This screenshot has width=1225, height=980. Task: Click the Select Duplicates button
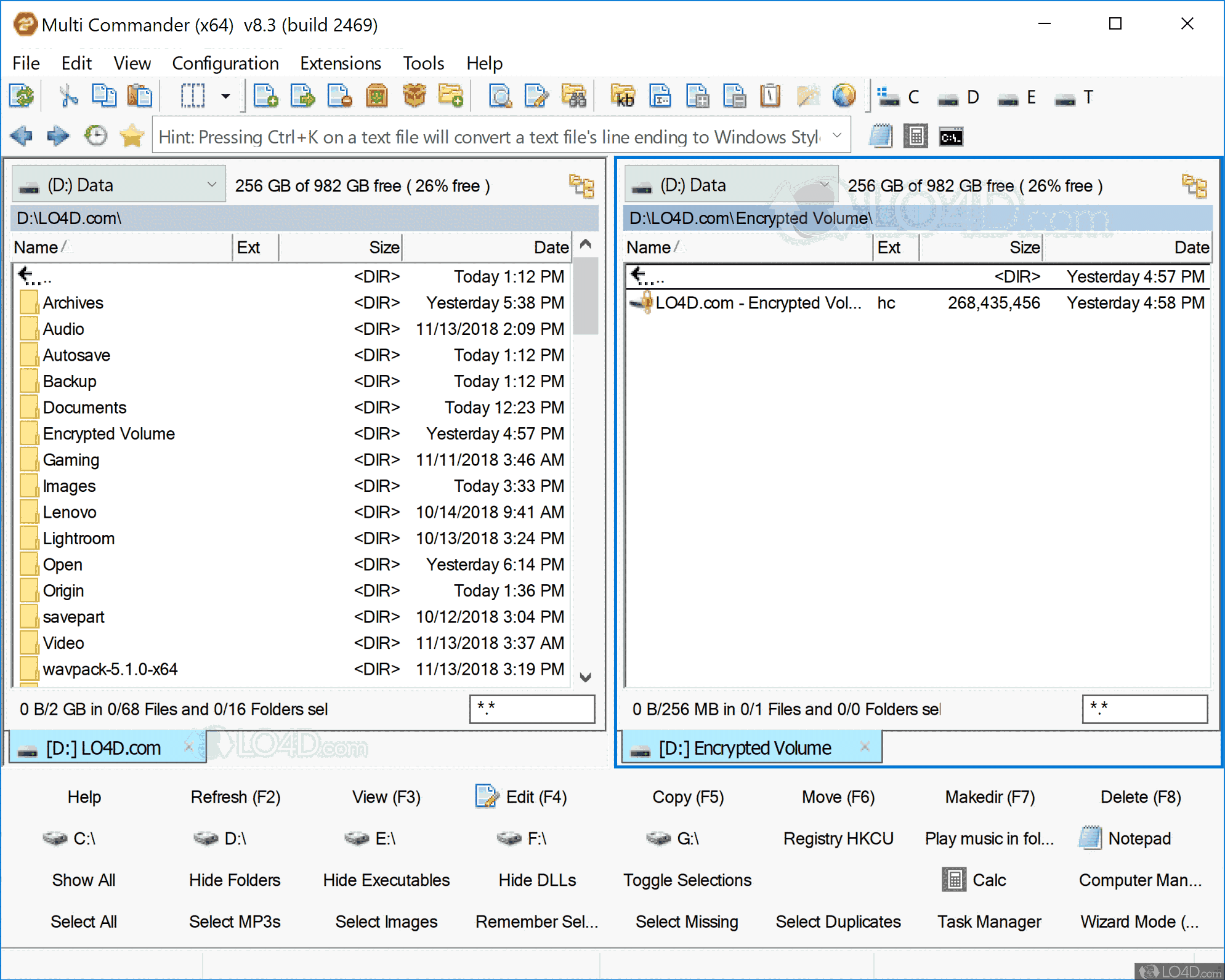point(838,922)
